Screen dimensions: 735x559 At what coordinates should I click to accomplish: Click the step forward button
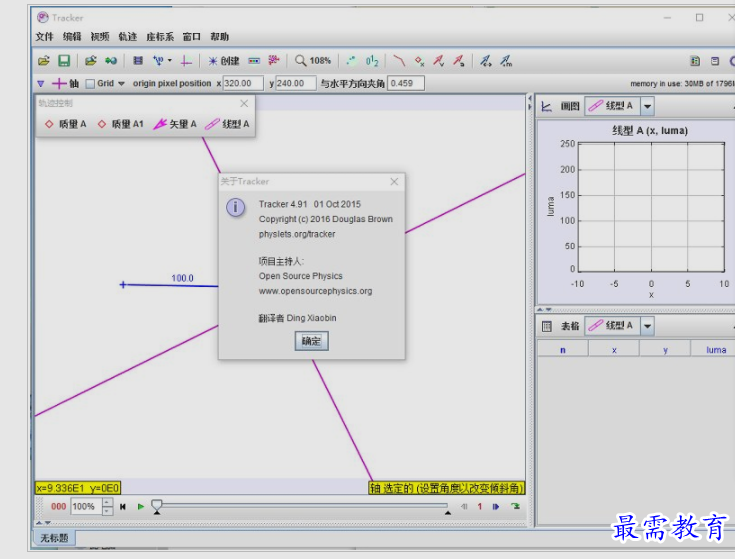(495, 506)
